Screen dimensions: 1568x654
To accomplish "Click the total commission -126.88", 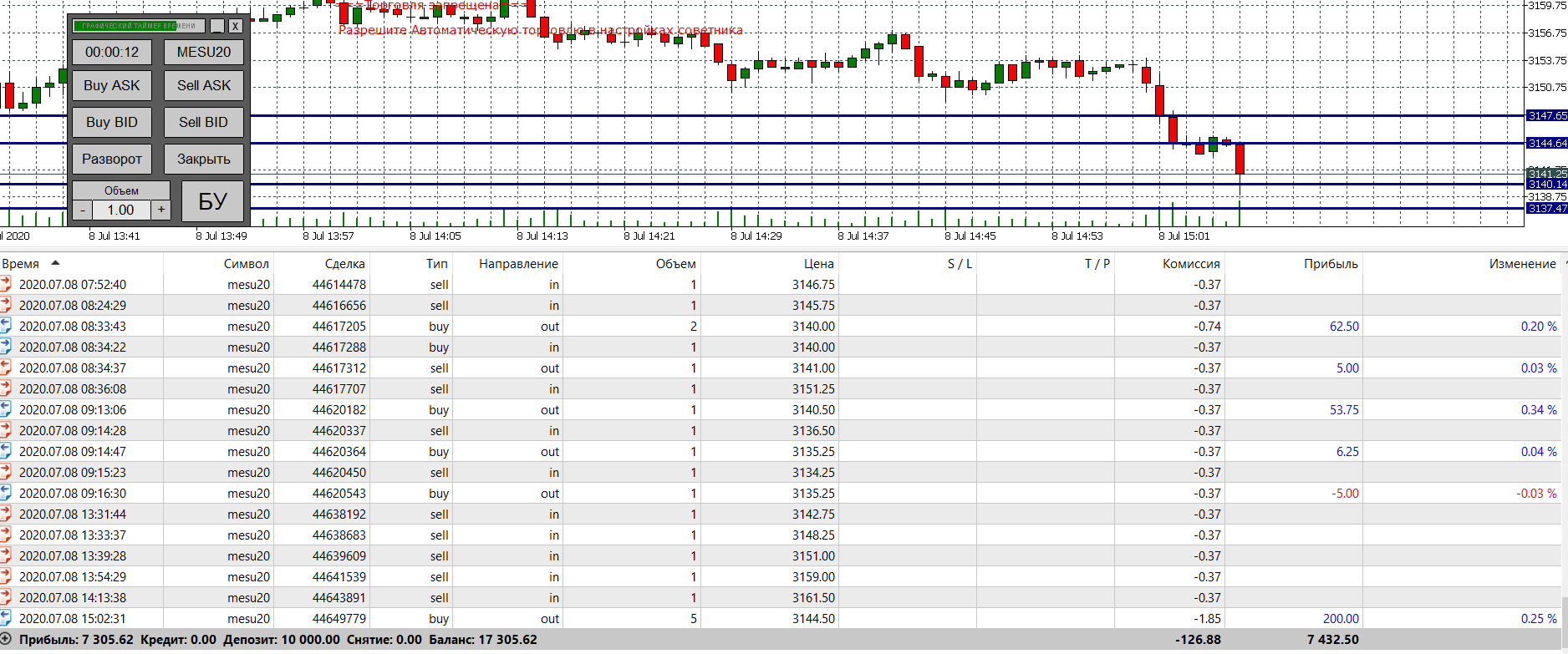I will click(x=1198, y=640).
